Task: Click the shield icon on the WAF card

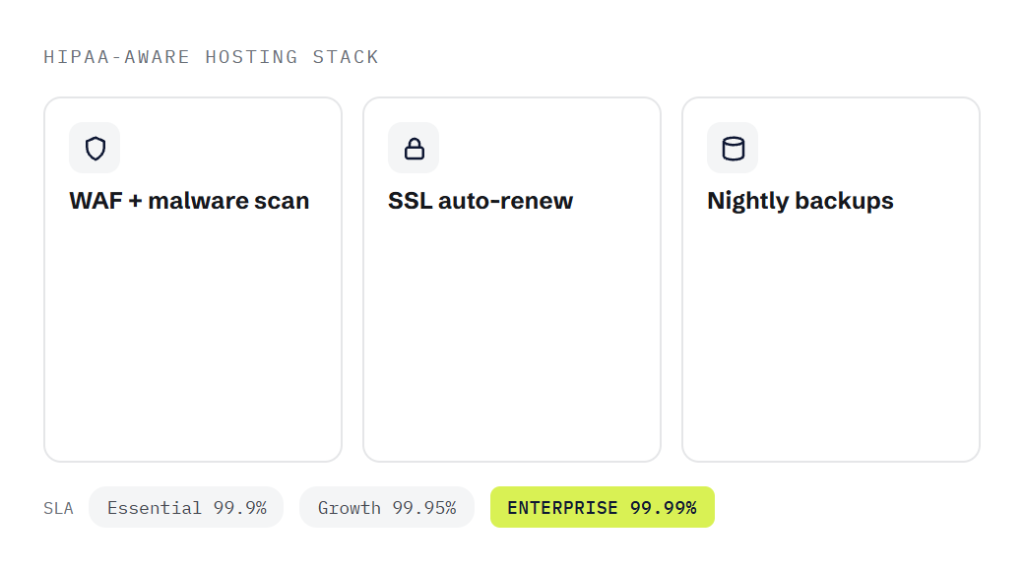Action: [95, 148]
